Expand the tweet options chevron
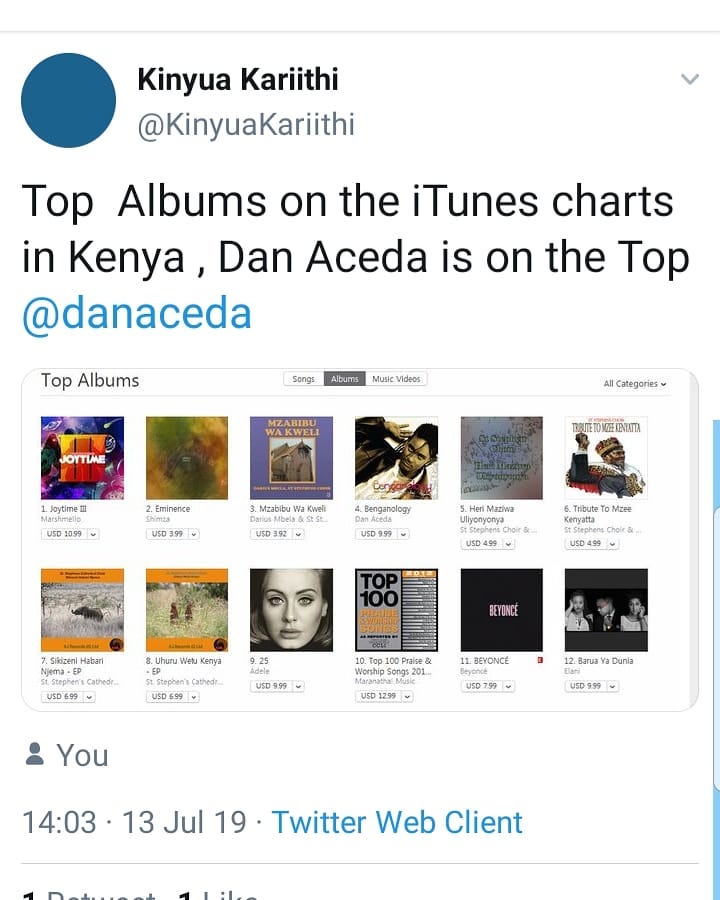The width and height of the screenshot is (720, 900). [690, 79]
